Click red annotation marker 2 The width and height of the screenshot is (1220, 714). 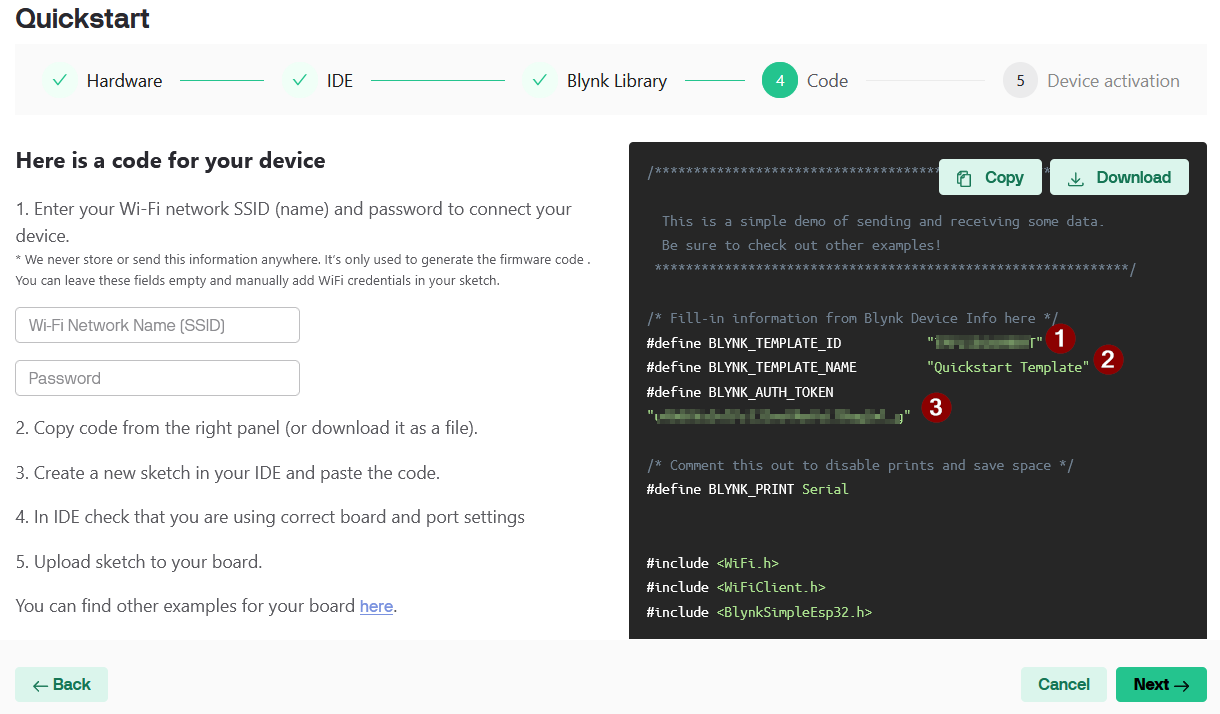pos(1107,360)
